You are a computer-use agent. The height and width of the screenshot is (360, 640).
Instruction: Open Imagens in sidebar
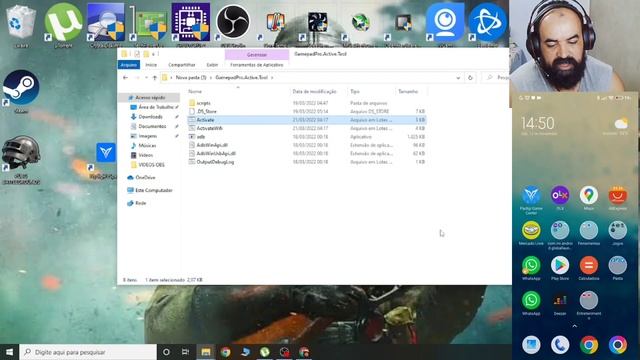click(x=147, y=136)
